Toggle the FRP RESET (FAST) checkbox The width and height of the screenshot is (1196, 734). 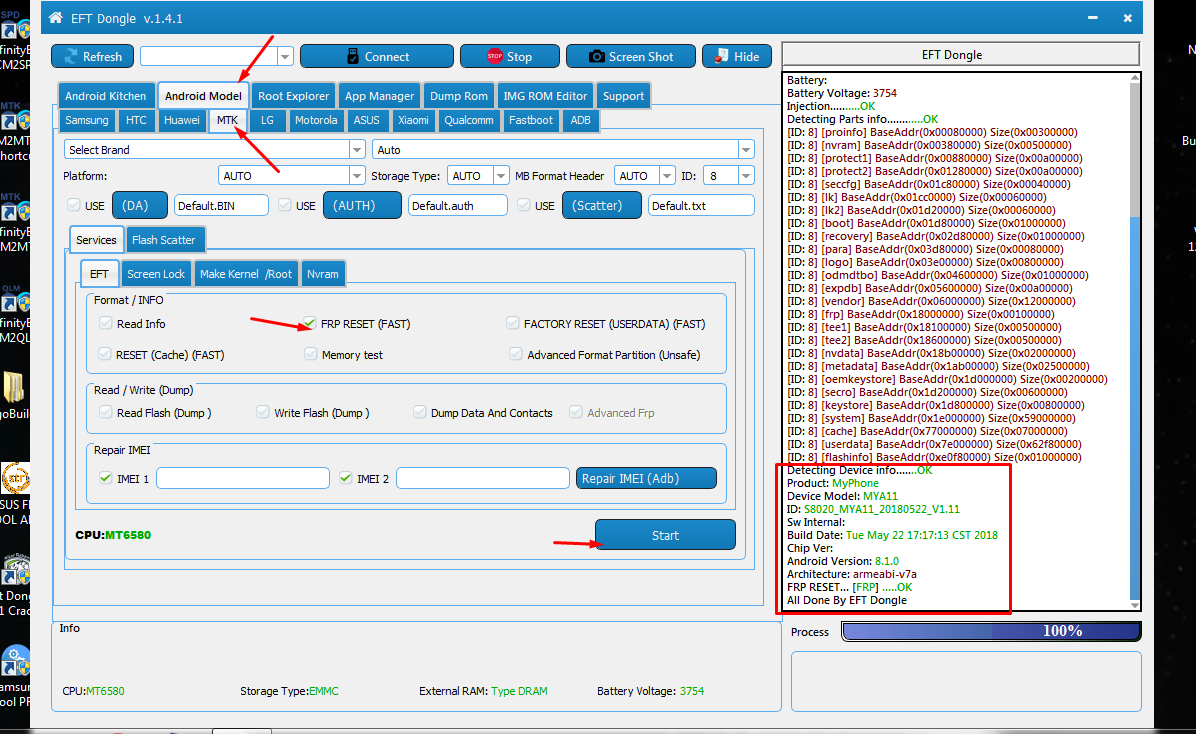310,324
